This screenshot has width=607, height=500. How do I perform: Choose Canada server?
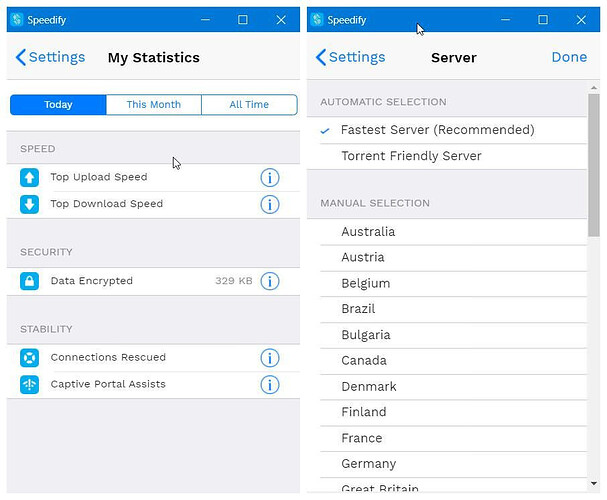click(447, 361)
